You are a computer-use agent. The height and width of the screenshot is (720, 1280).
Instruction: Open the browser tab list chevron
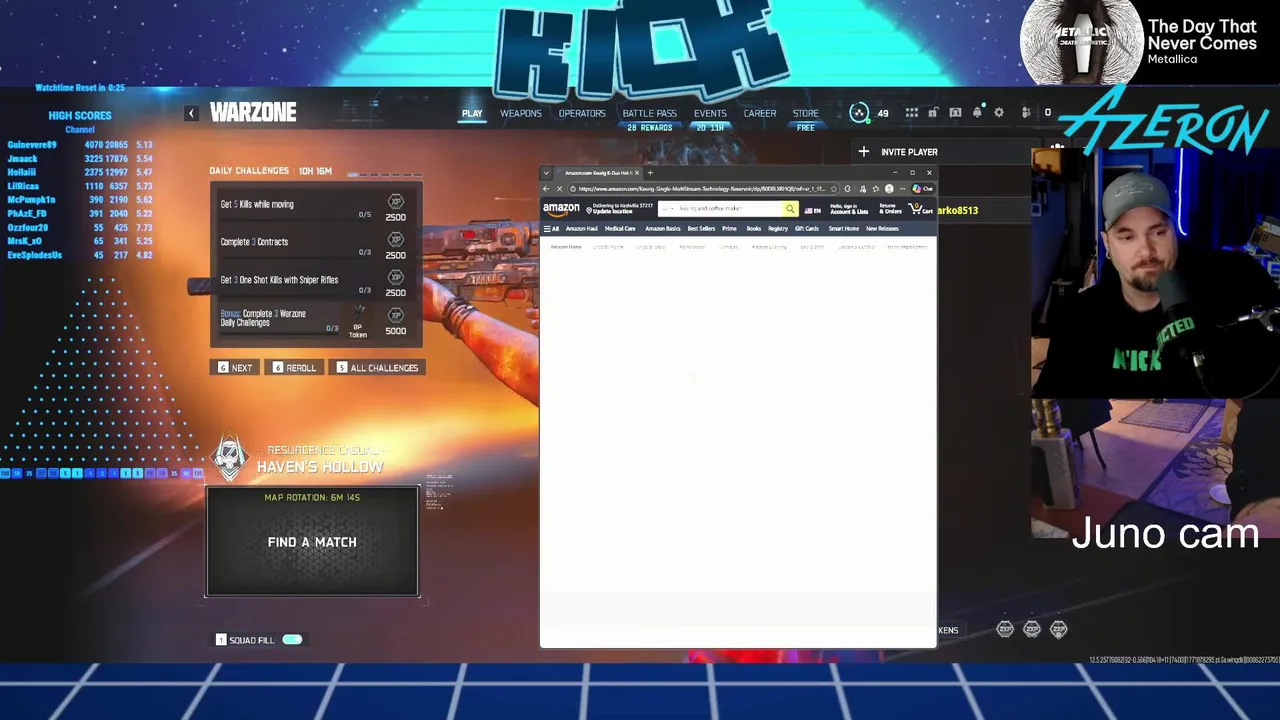546,173
